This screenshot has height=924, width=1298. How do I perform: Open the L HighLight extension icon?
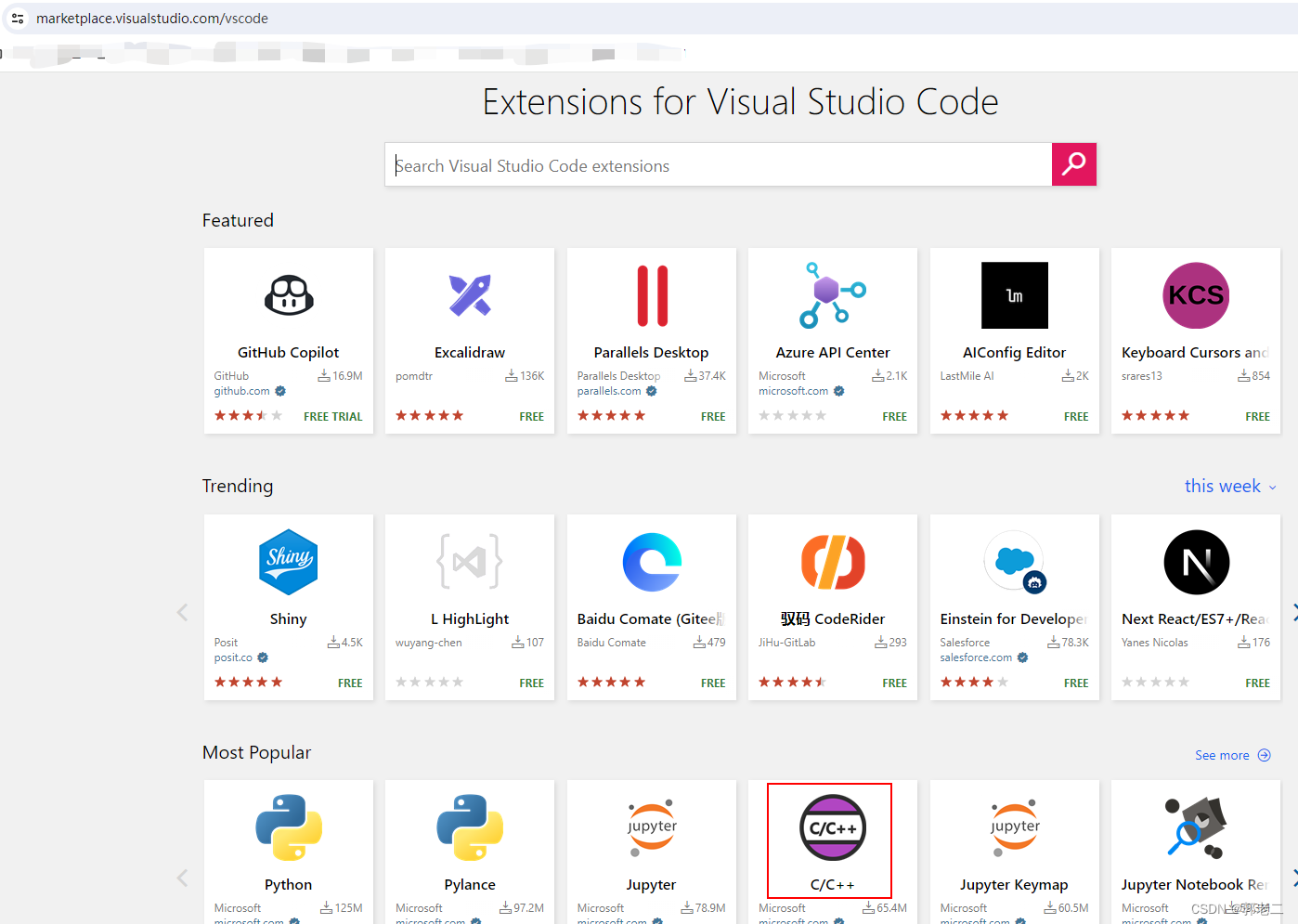[470, 562]
